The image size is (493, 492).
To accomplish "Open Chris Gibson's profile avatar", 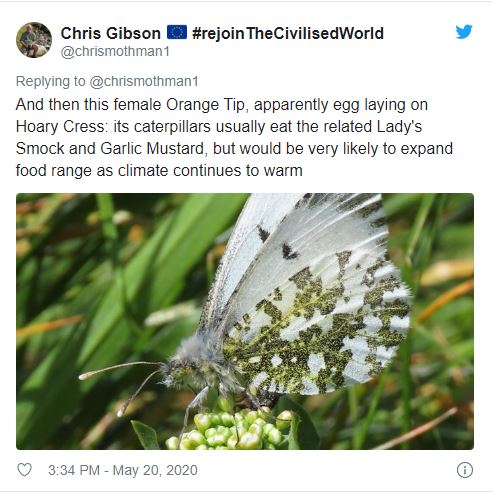I will pyautogui.click(x=34, y=40).
